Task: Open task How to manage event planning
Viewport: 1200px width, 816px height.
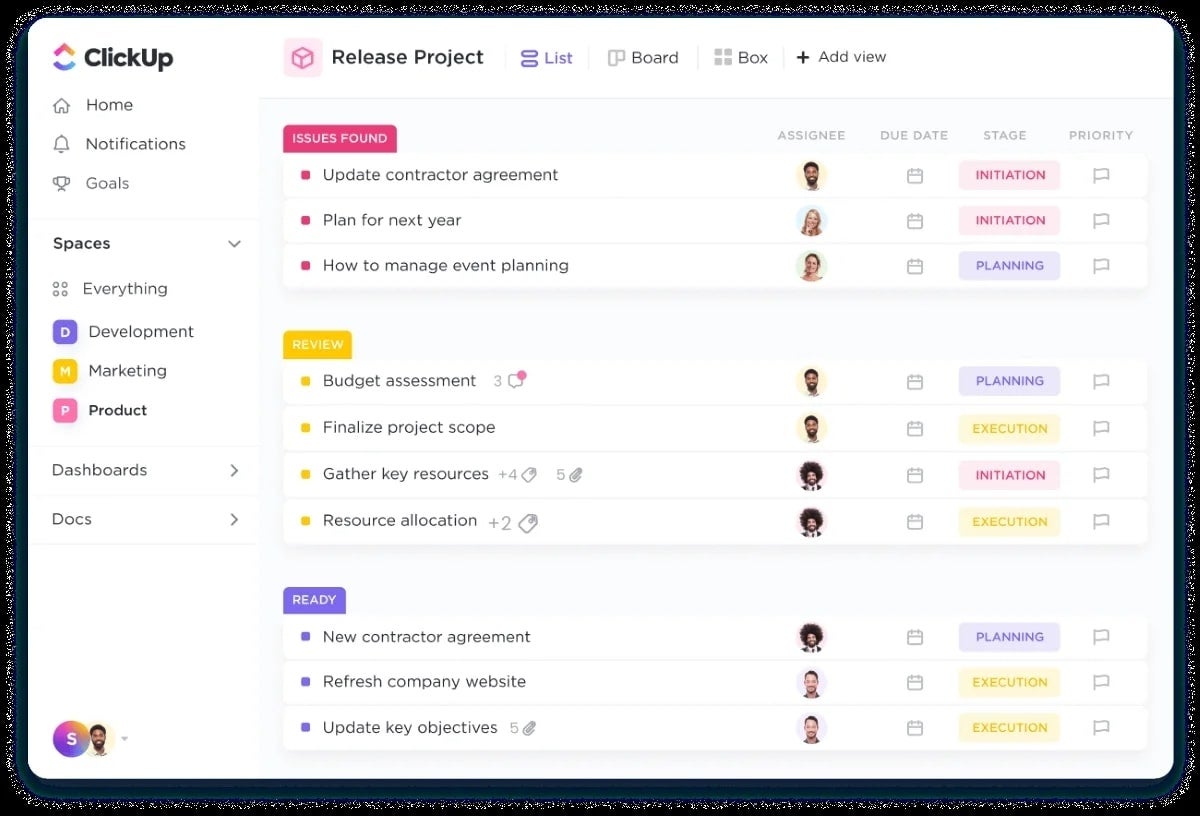Action: pos(445,266)
